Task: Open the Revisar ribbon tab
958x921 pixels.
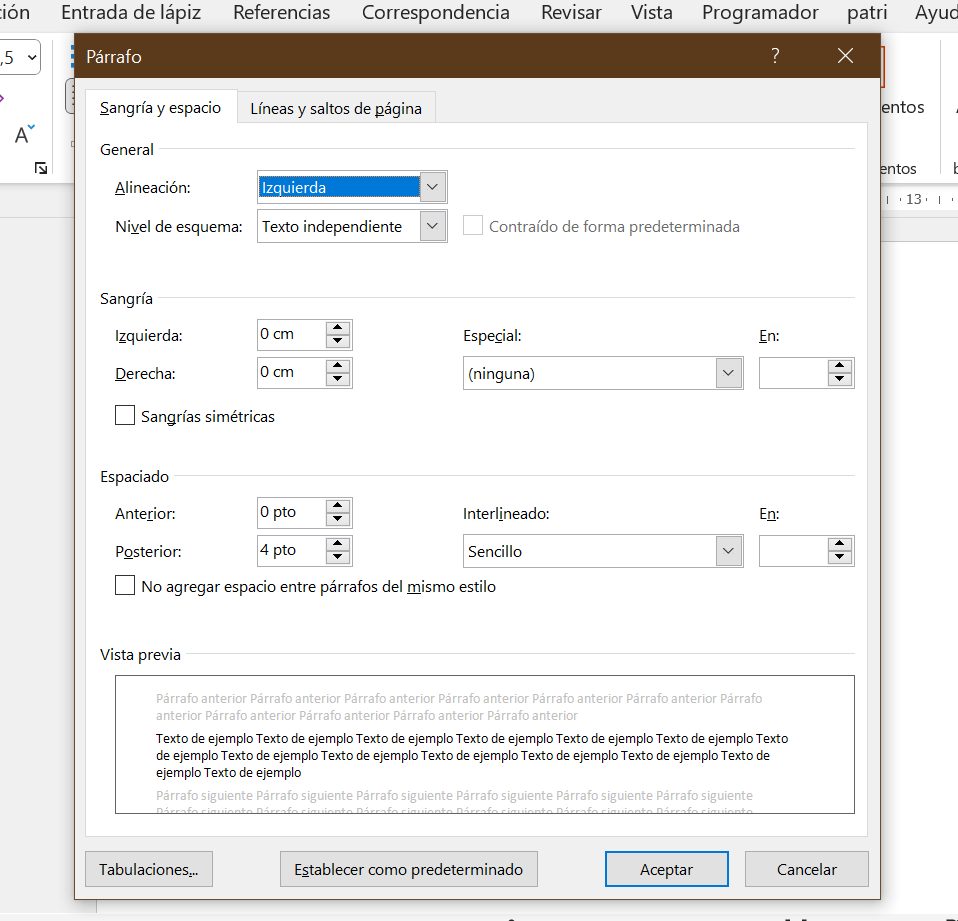Action: 571,12
